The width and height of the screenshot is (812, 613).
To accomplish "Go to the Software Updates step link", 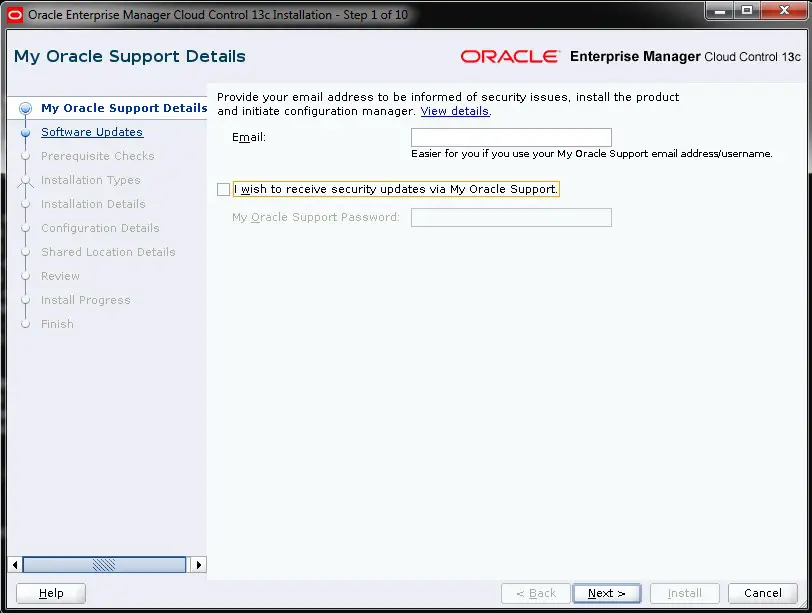I will (x=92, y=132).
